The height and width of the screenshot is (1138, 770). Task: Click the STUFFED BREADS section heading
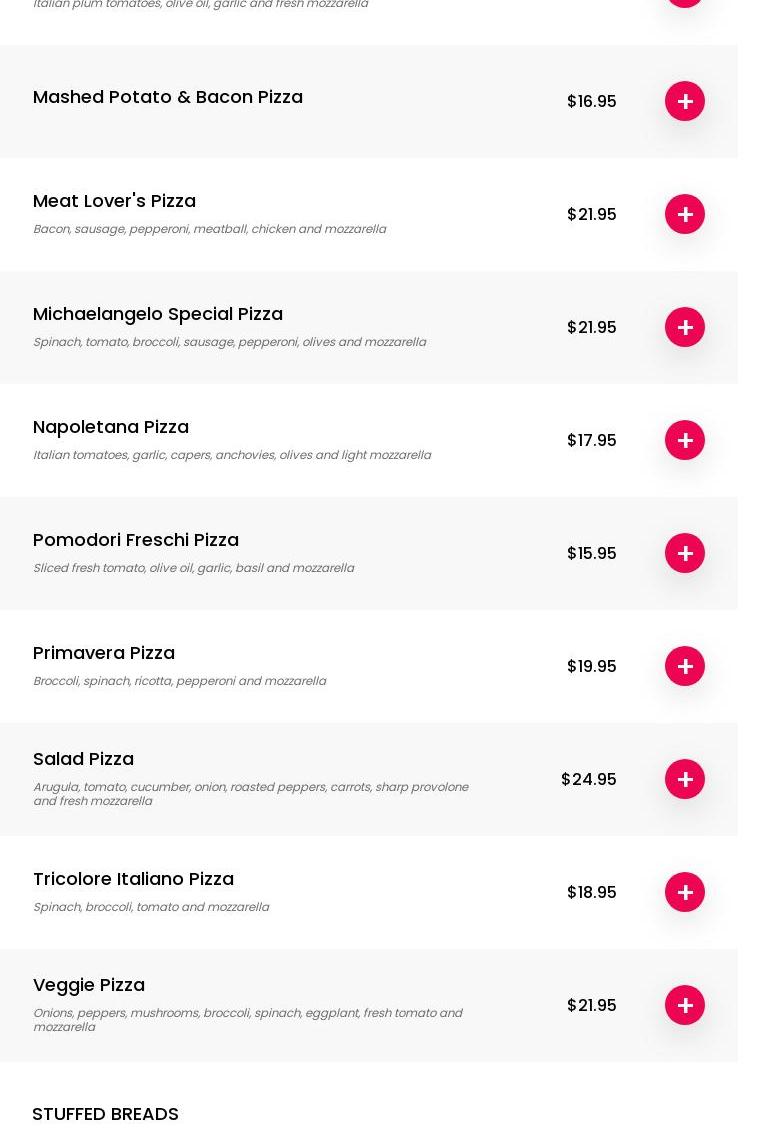pyautogui.click(x=105, y=1114)
